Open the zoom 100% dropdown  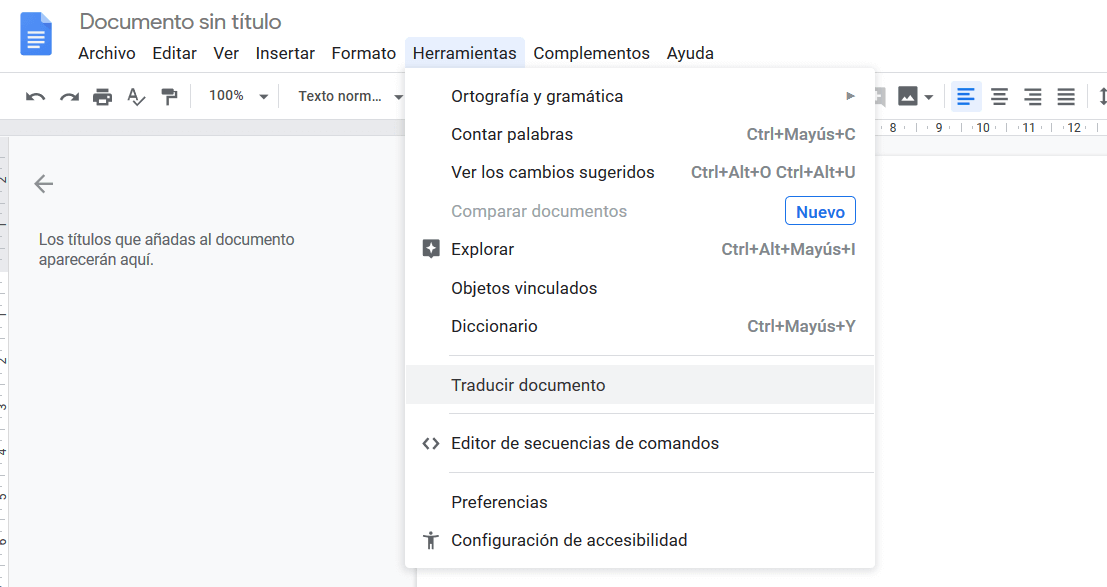coord(238,96)
